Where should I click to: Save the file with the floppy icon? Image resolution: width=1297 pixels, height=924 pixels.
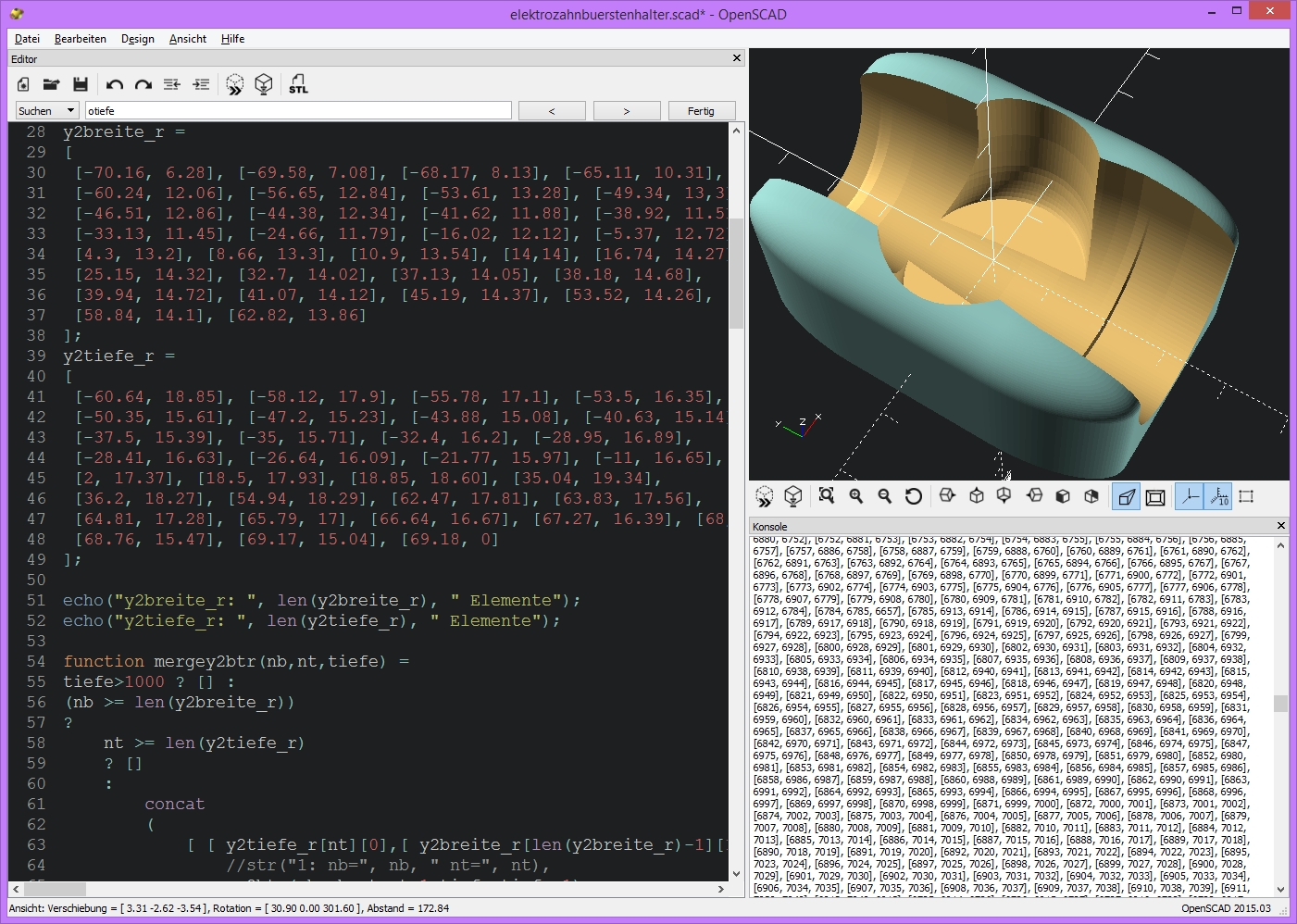tap(81, 84)
